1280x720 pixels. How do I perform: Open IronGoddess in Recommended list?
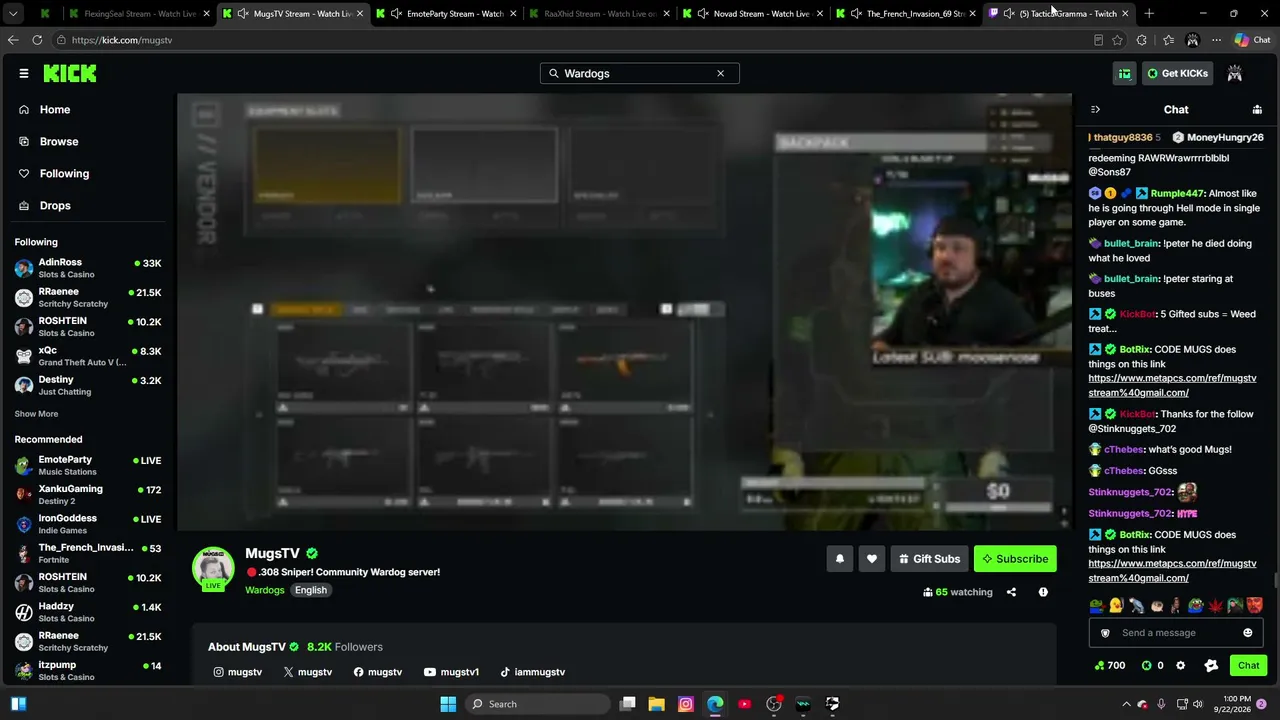click(88, 524)
